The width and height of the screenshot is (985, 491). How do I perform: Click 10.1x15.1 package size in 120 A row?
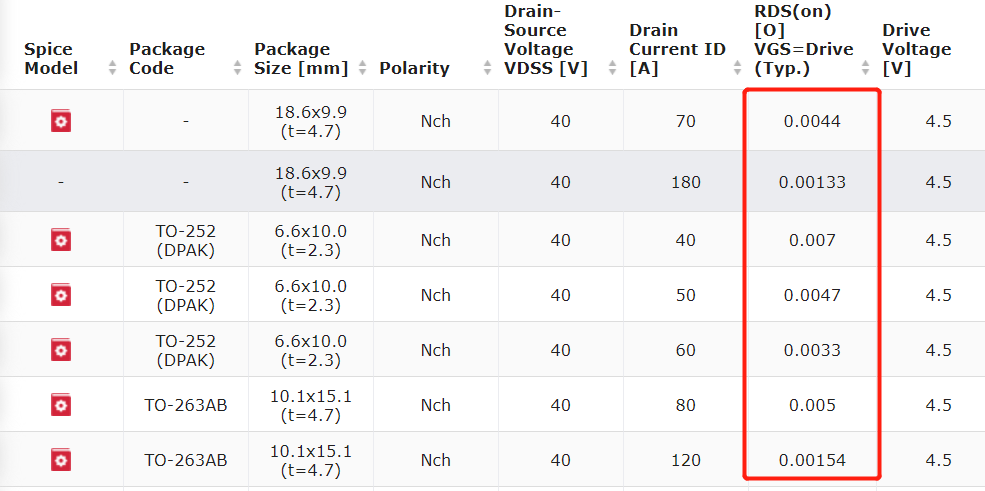311,460
